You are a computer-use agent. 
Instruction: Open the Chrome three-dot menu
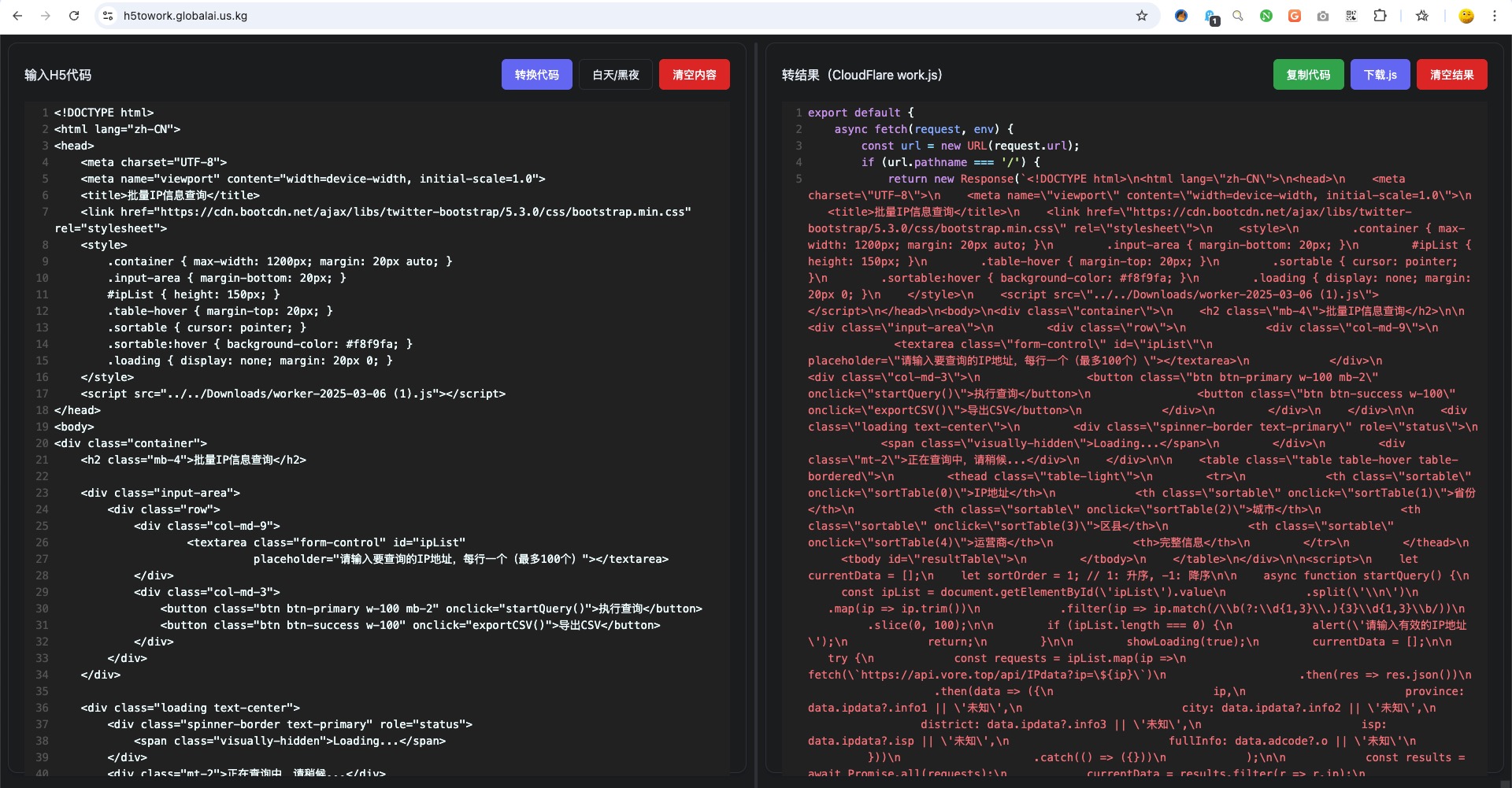pos(1494,16)
